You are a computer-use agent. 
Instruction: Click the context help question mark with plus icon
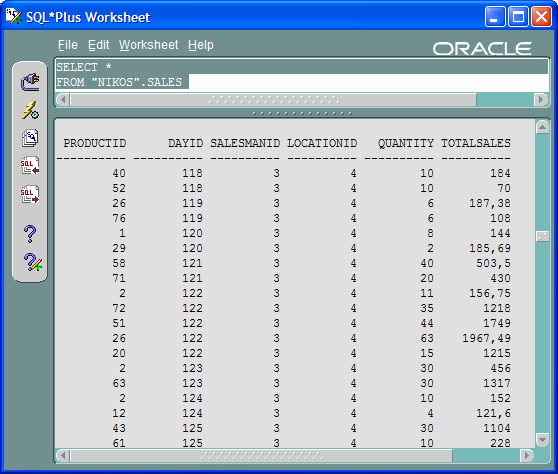pos(32,263)
